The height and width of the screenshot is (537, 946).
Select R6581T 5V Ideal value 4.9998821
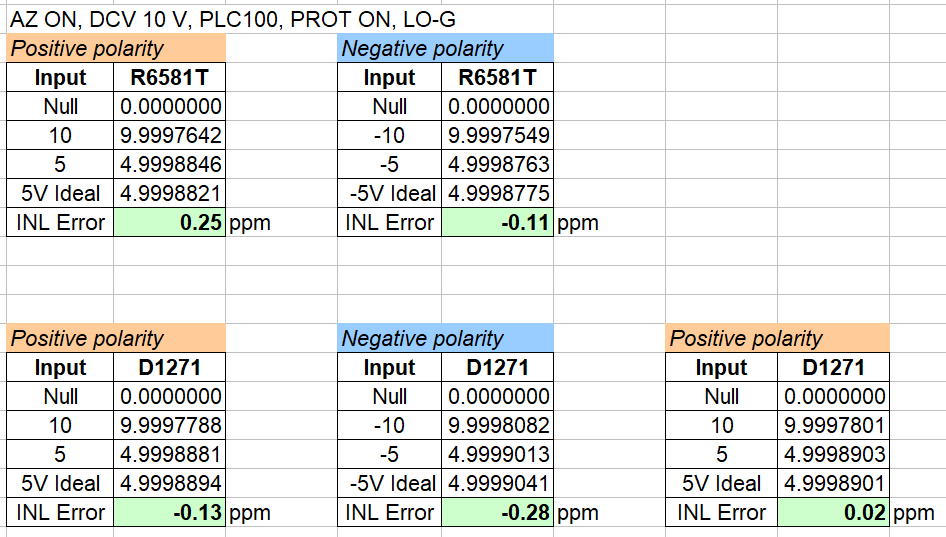pos(170,193)
